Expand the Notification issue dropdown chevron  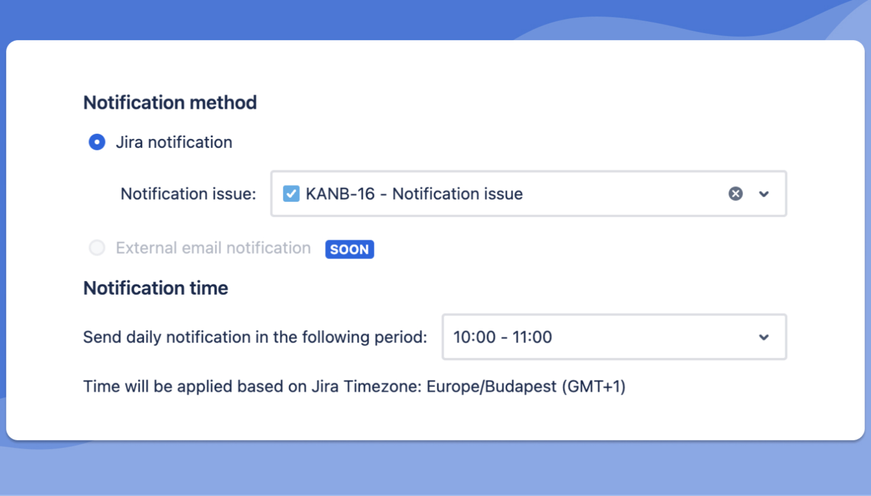pyautogui.click(x=764, y=194)
